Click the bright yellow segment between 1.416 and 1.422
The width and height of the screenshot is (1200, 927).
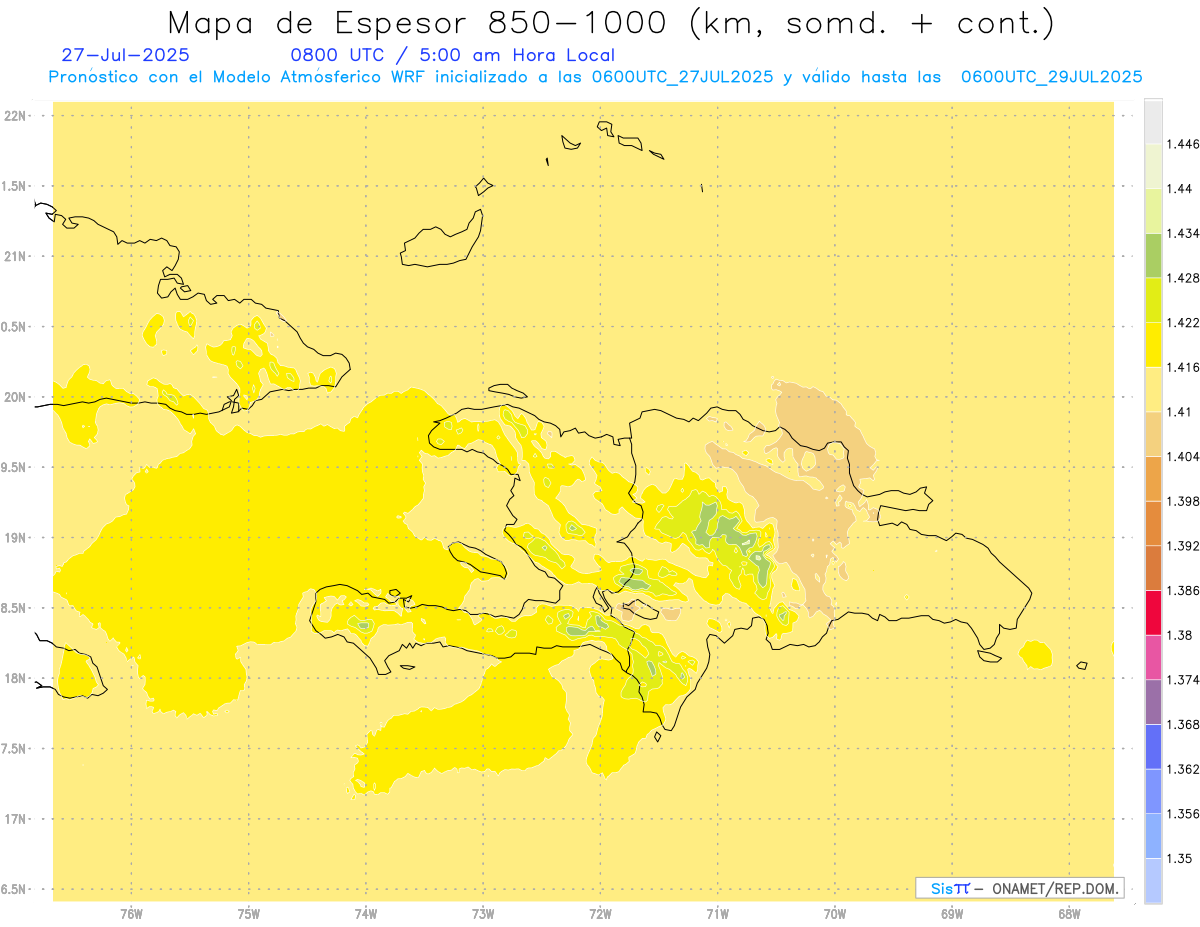1153,345
